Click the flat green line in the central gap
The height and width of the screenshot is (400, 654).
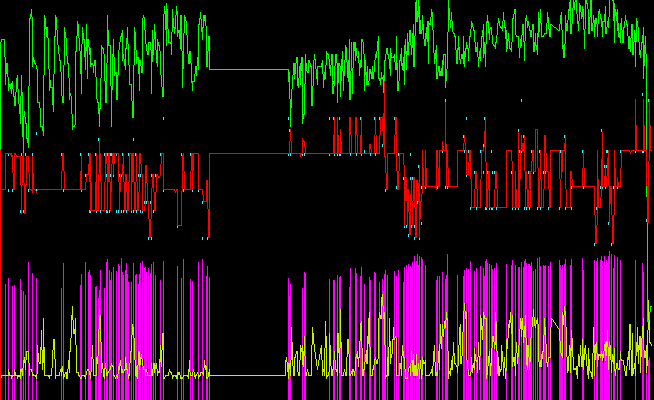click(248, 69)
